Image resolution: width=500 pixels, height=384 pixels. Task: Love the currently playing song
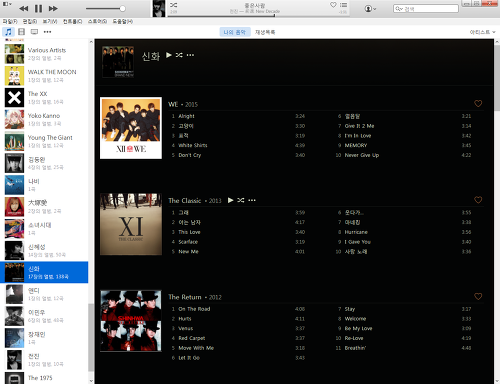click(x=333, y=5)
